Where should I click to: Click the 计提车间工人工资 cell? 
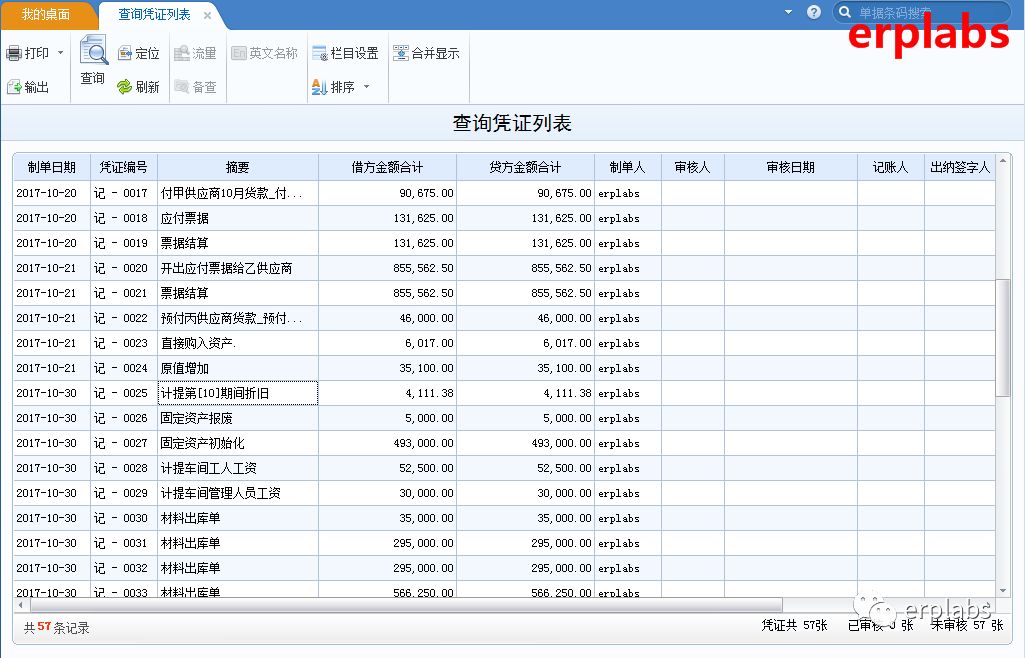coord(237,468)
